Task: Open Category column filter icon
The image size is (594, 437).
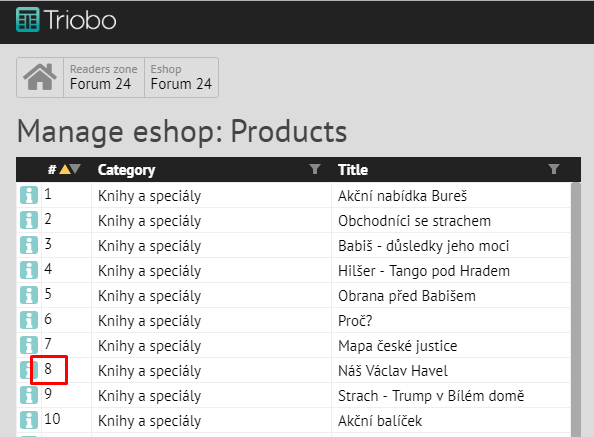Action: (x=315, y=169)
